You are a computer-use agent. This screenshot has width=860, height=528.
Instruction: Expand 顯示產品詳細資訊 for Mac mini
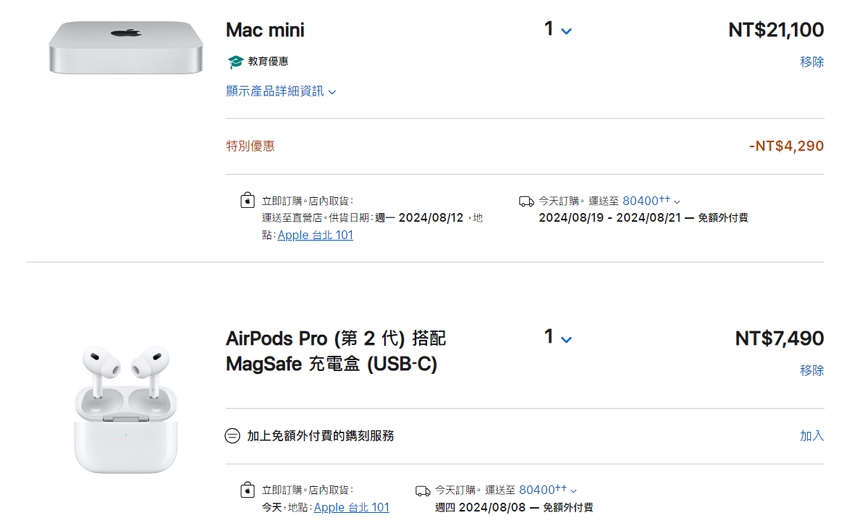point(281,91)
